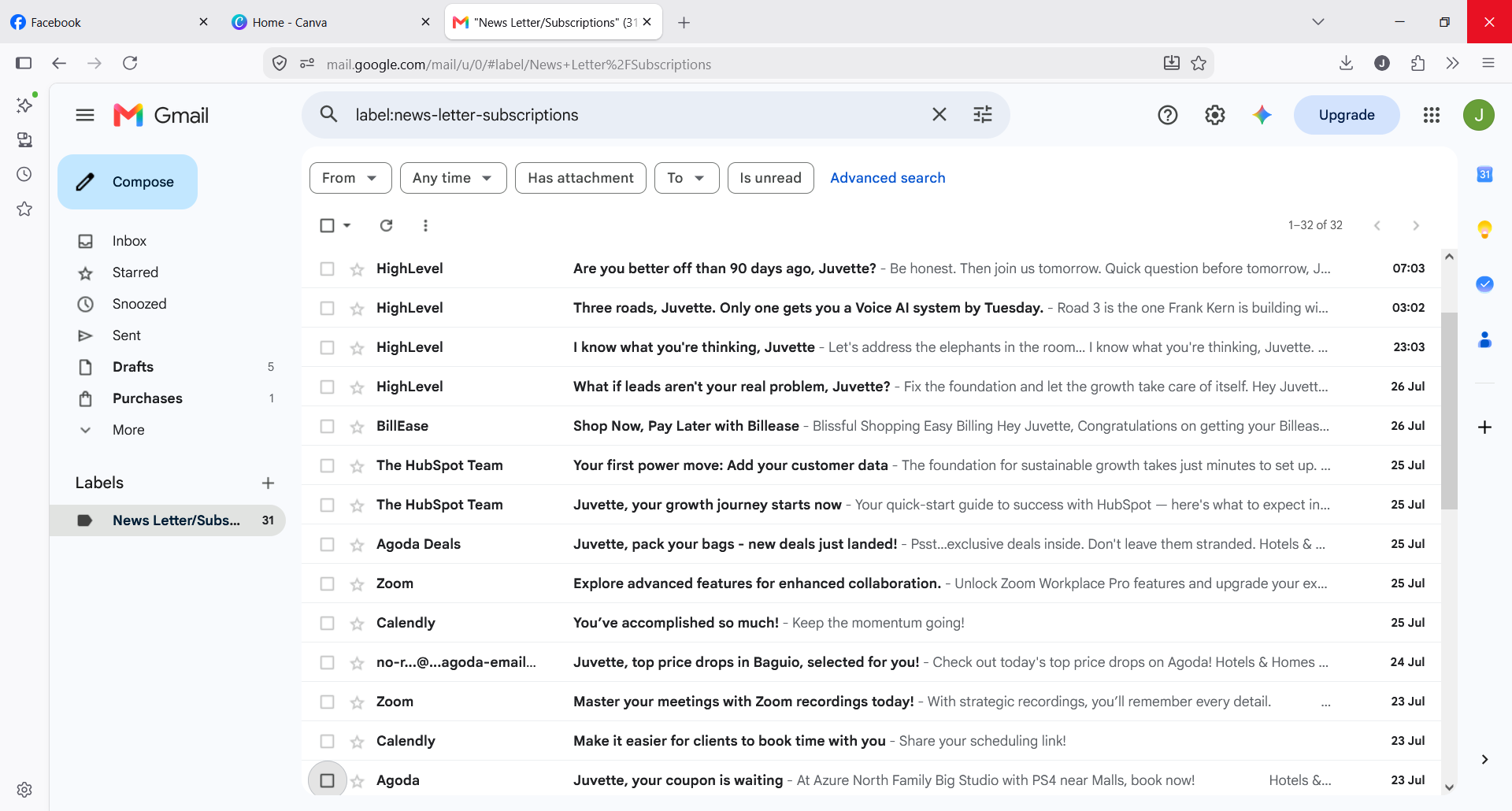This screenshot has width=1512, height=811.
Task: Open browser downloads icon
Action: click(x=1346, y=63)
